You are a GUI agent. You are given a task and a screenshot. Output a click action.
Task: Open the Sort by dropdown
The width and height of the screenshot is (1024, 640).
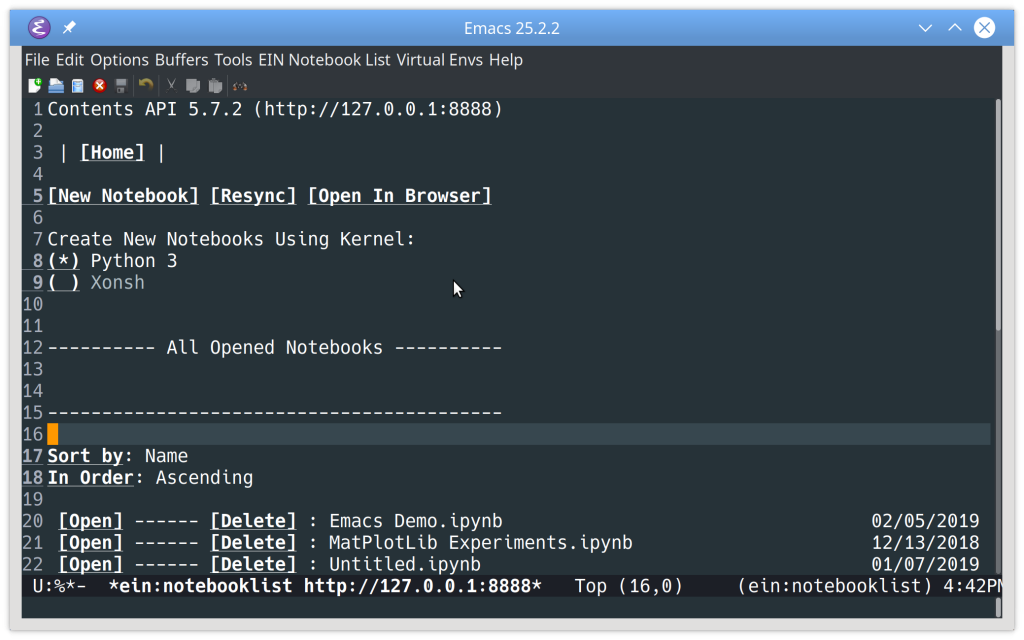tap(85, 455)
